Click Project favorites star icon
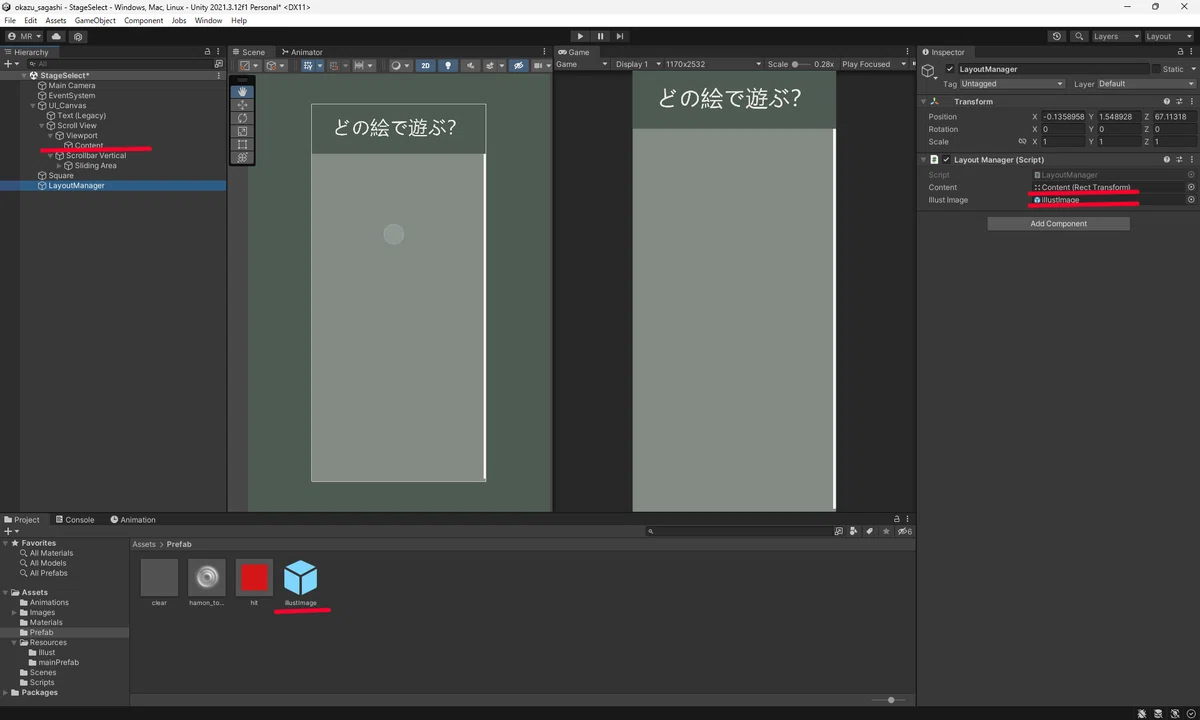 point(886,532)
